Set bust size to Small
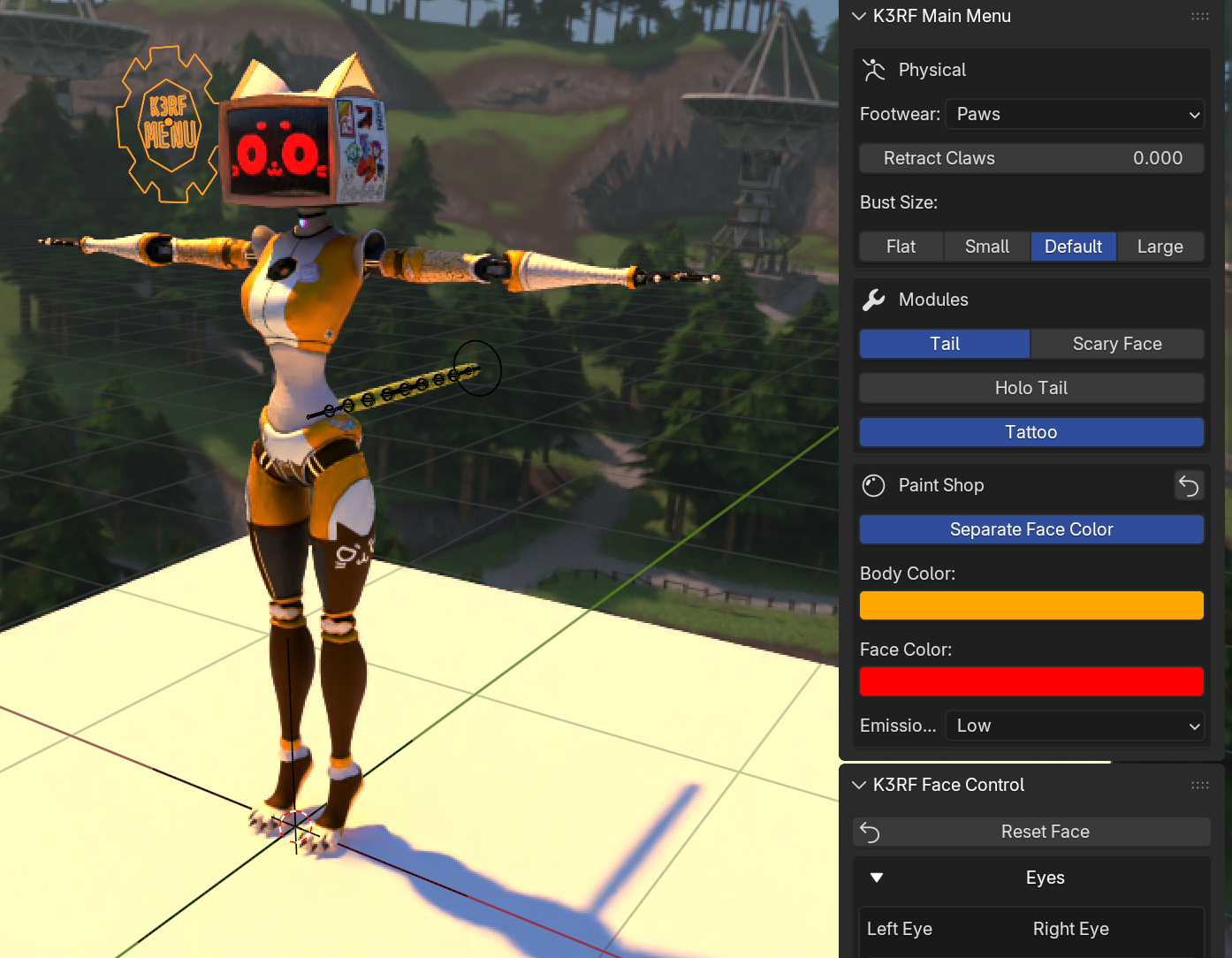 [x=987, y=247]
